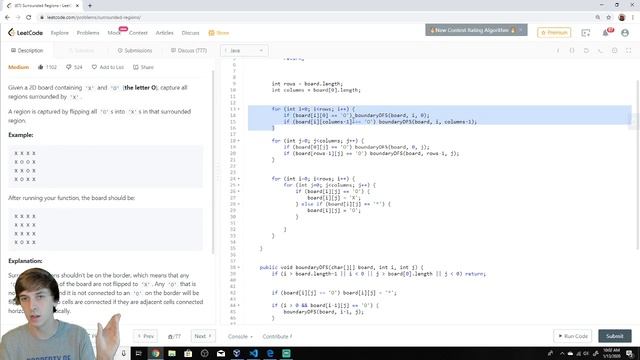Click the editor info icon
Viewport: 640px width, 360px height.
click(x=558, y=50)
